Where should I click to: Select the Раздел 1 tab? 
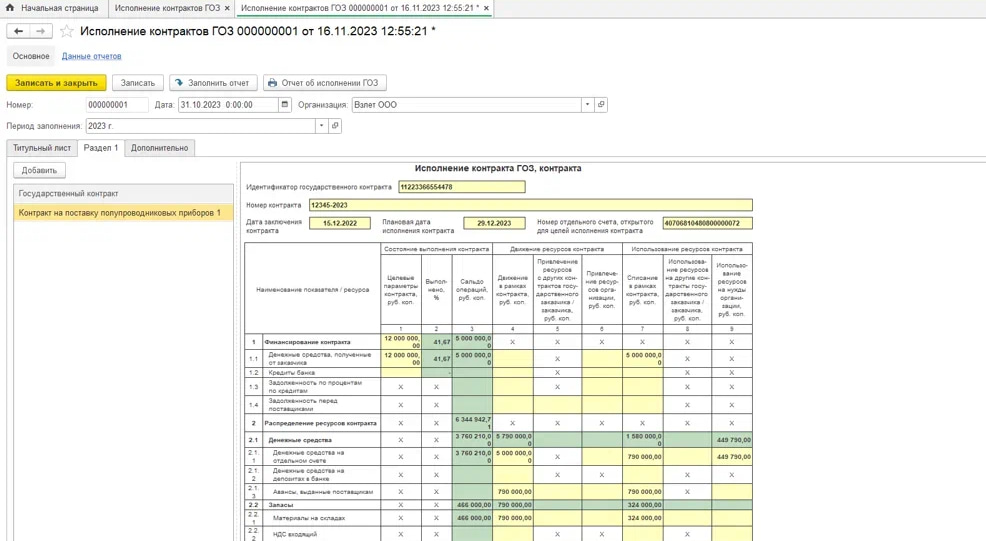click(101, 148)
